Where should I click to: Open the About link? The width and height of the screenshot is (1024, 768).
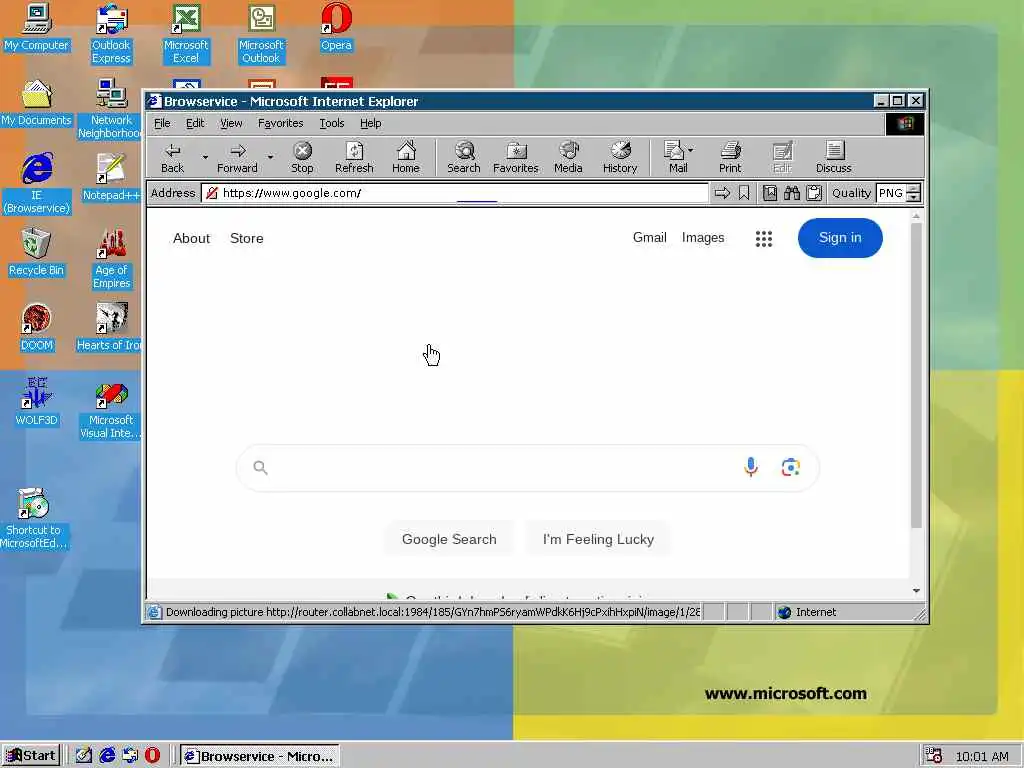tap(191, 238)
